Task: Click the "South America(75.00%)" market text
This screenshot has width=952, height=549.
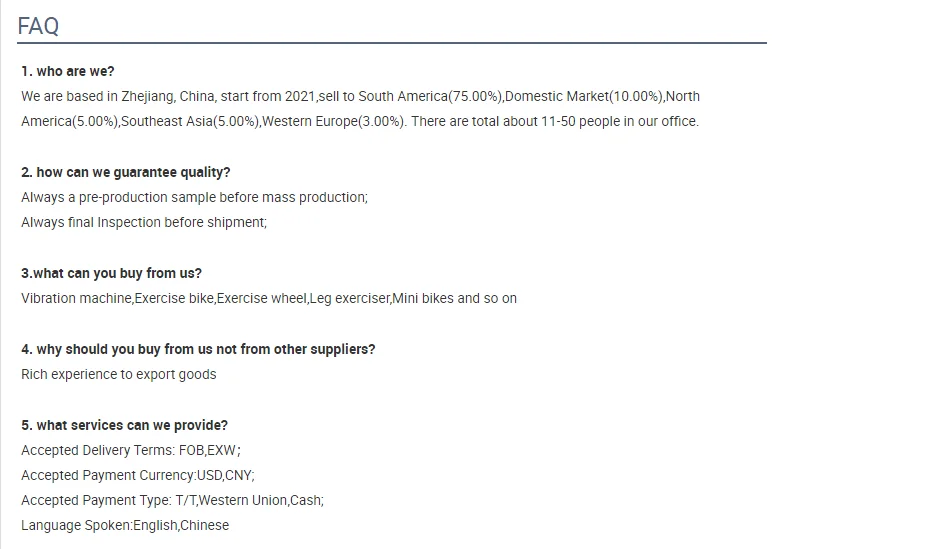Action: click(430, 97)
